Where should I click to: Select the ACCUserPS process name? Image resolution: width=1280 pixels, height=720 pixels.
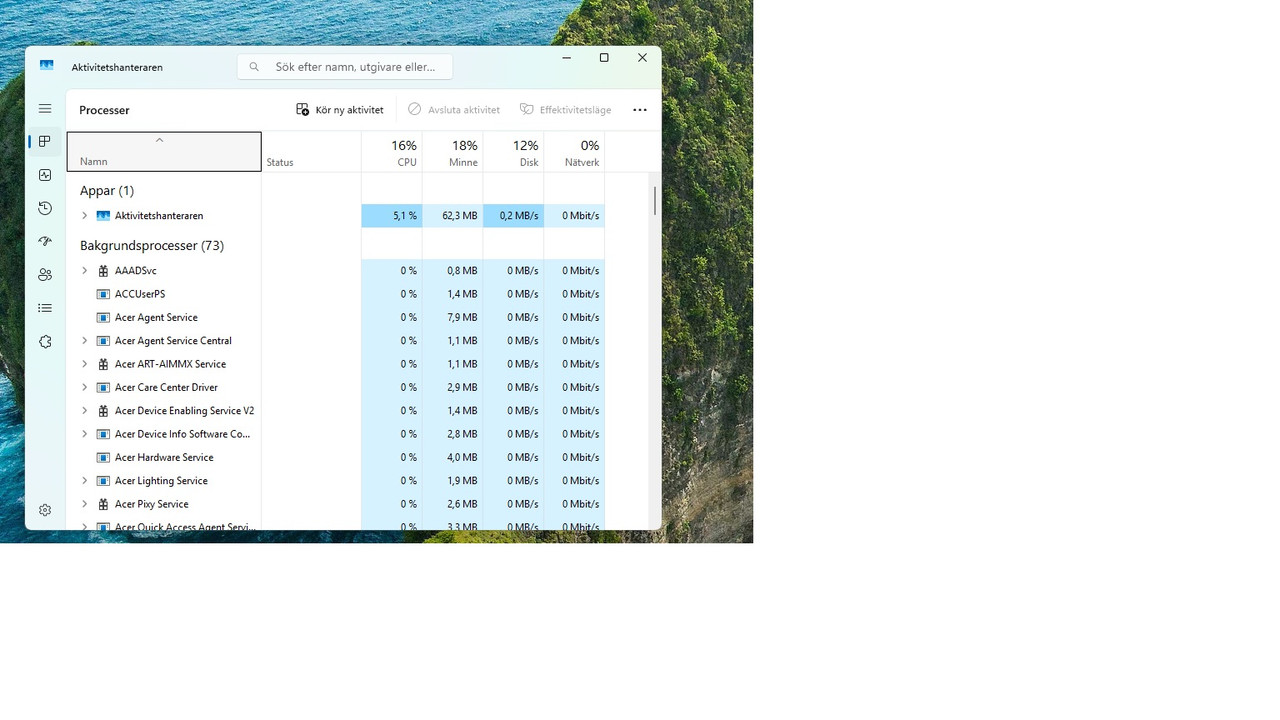click(140, 294)
